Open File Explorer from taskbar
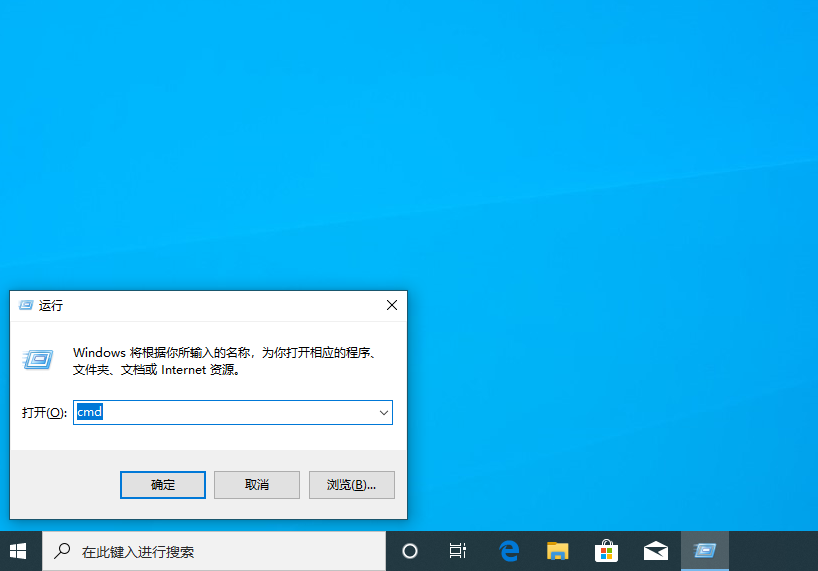This screenshot has width=818, height=571. click(557, 551)
